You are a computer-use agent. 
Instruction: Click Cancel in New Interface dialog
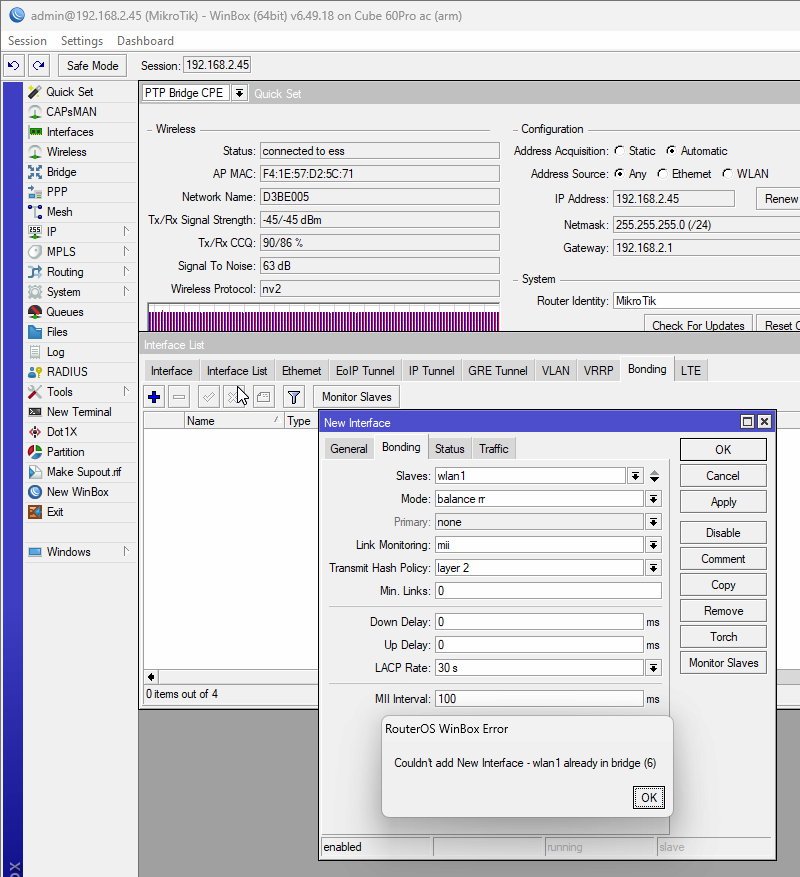(x=723, y=476)
